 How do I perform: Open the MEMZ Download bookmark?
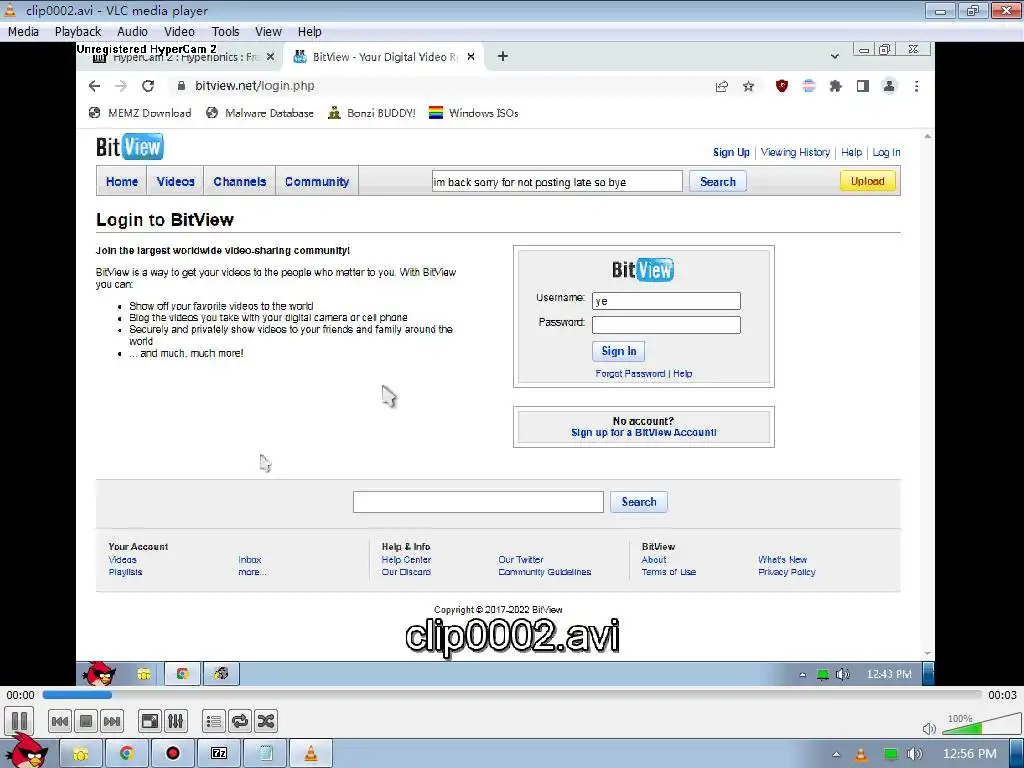pos(140,113)
